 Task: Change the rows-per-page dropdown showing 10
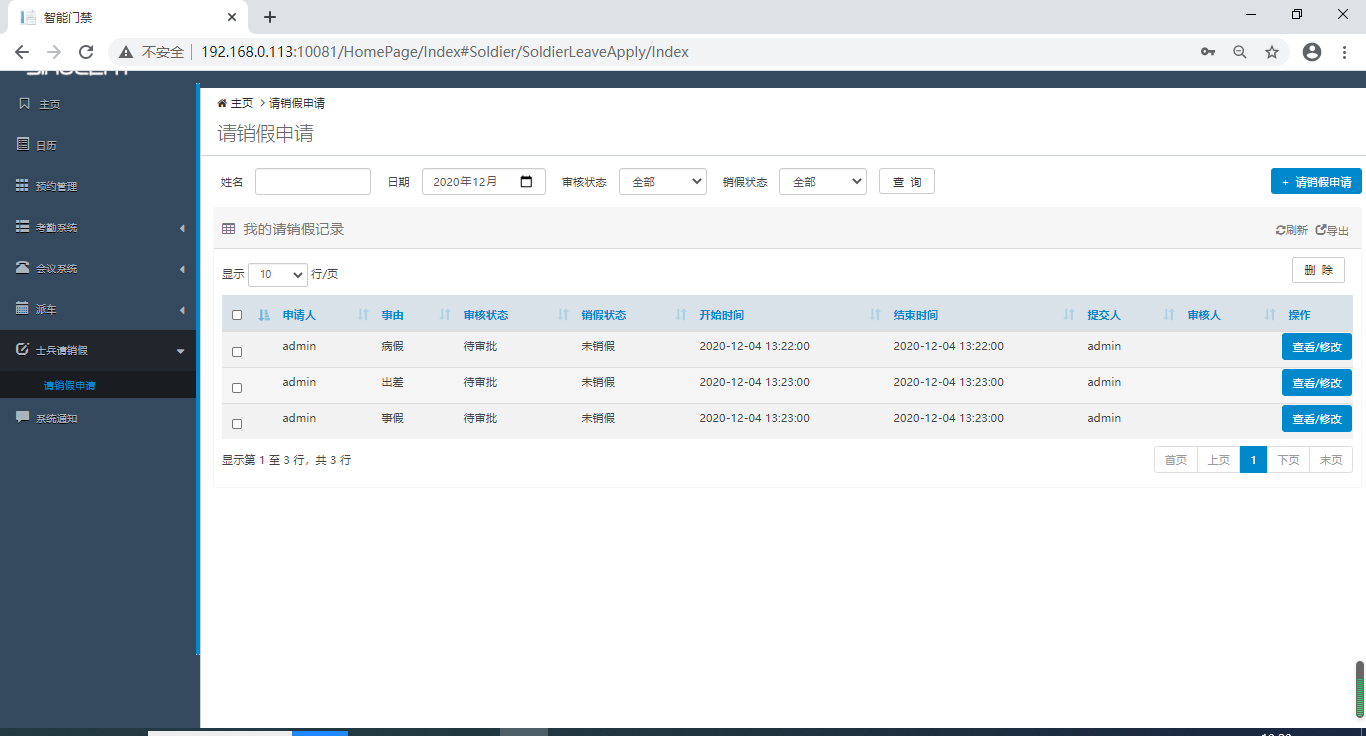pyautogui.click(x=278, y=274)
